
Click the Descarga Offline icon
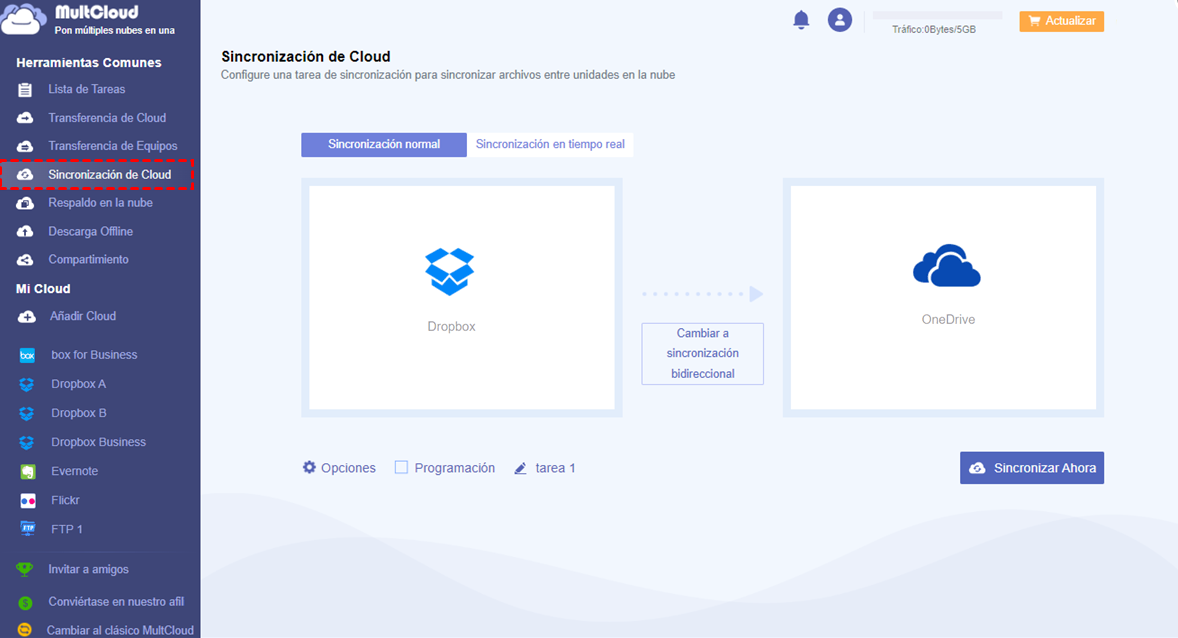pos(25,231)
